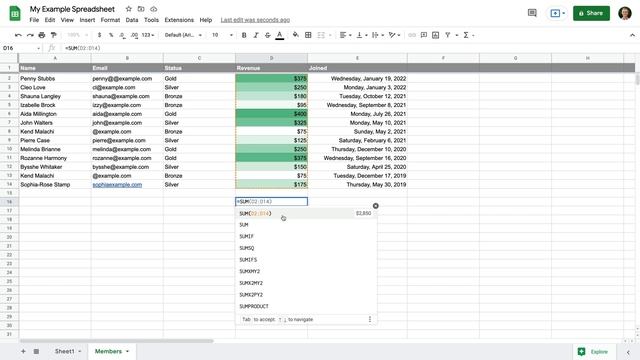Viewport: 640px width, 360px height.
Task: Toggle strikethrough formatting
Action: coord(267,35)
